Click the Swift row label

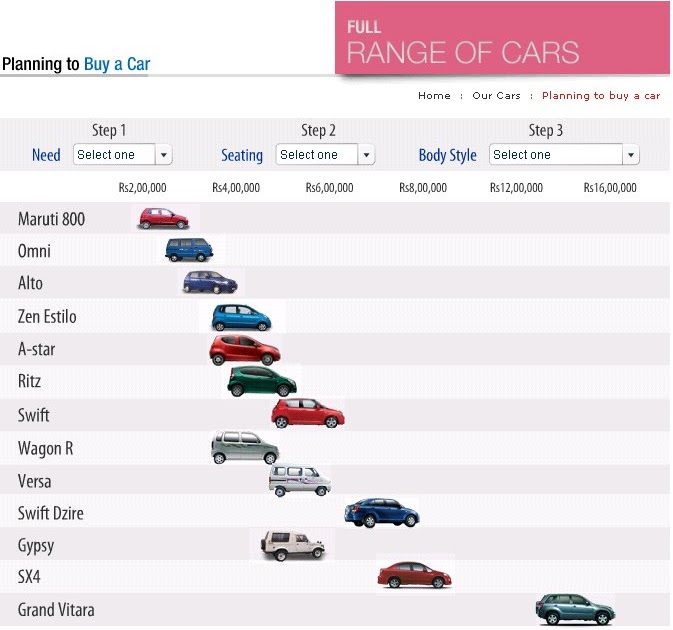(33, 415)
